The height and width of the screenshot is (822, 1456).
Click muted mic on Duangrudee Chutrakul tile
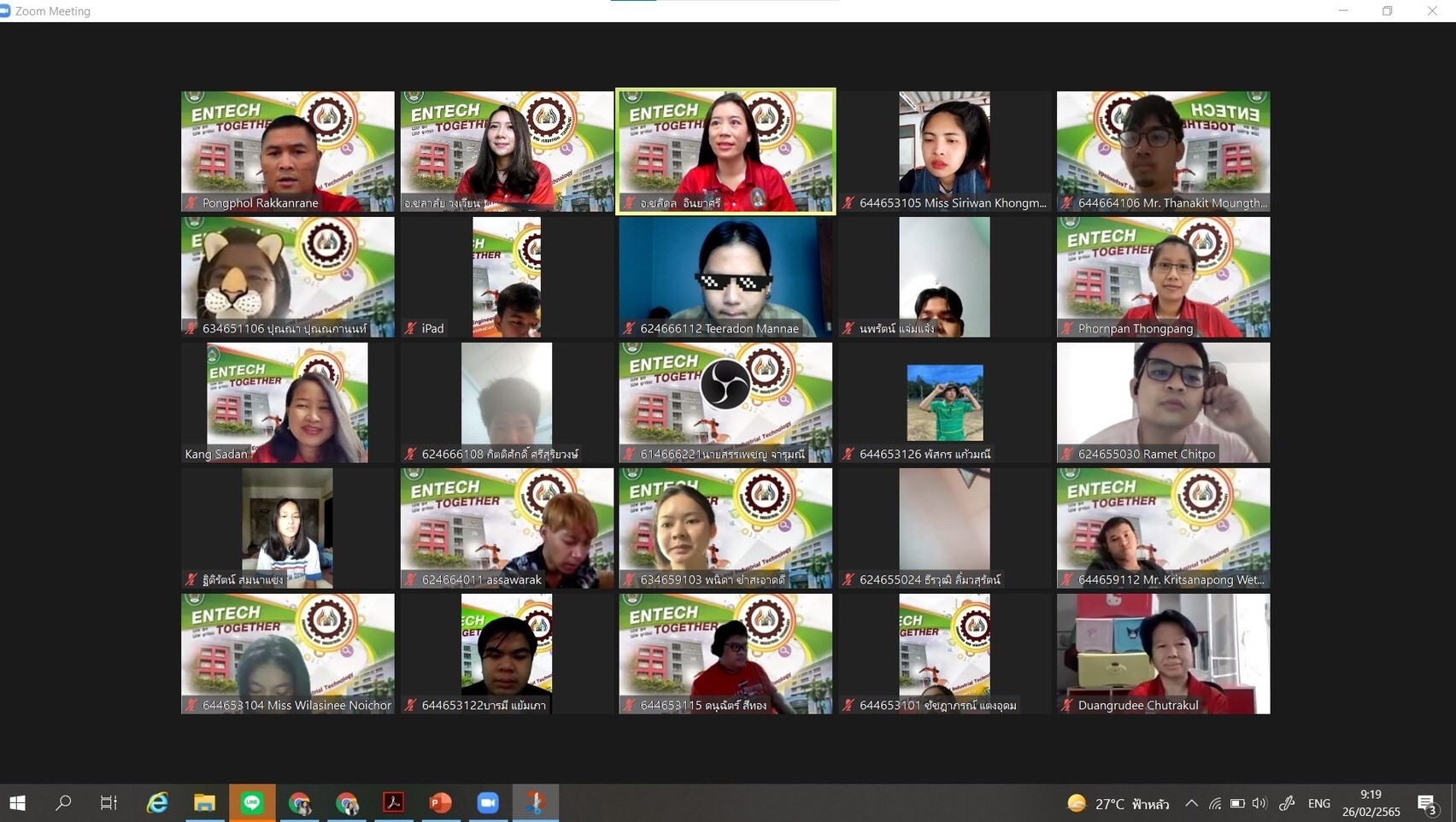coord(1067,705)
